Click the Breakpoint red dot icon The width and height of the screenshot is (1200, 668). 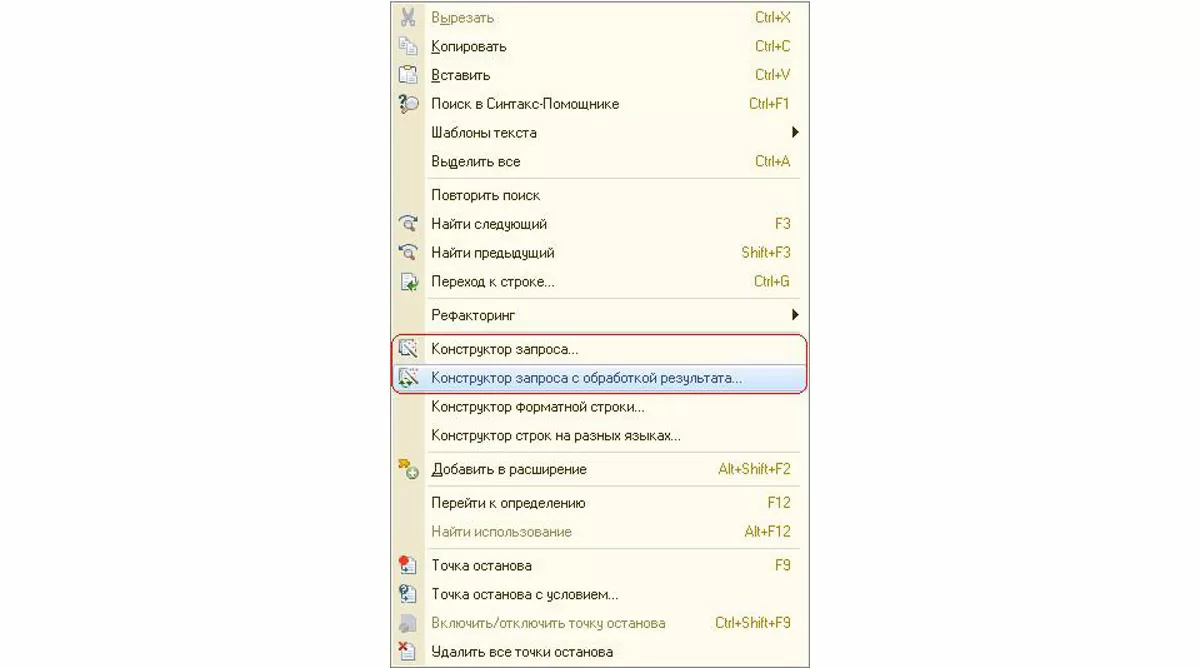[x=407, y=565]
